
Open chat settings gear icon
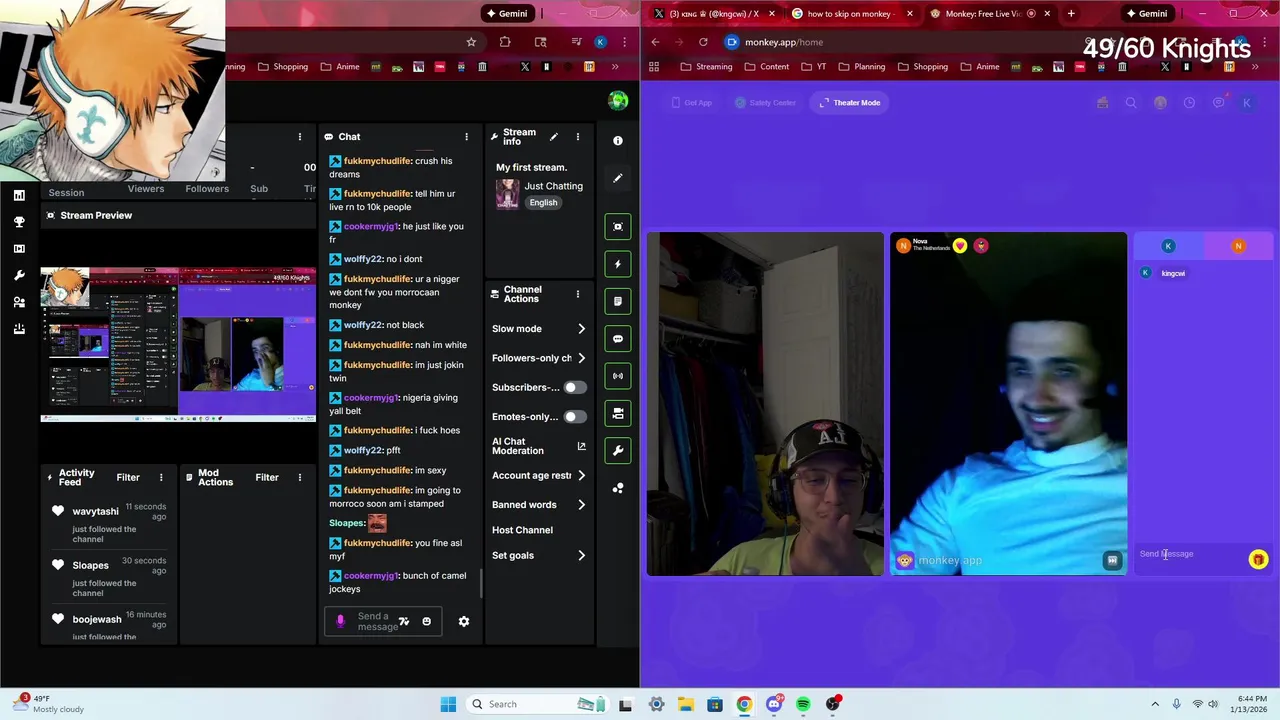464,621
